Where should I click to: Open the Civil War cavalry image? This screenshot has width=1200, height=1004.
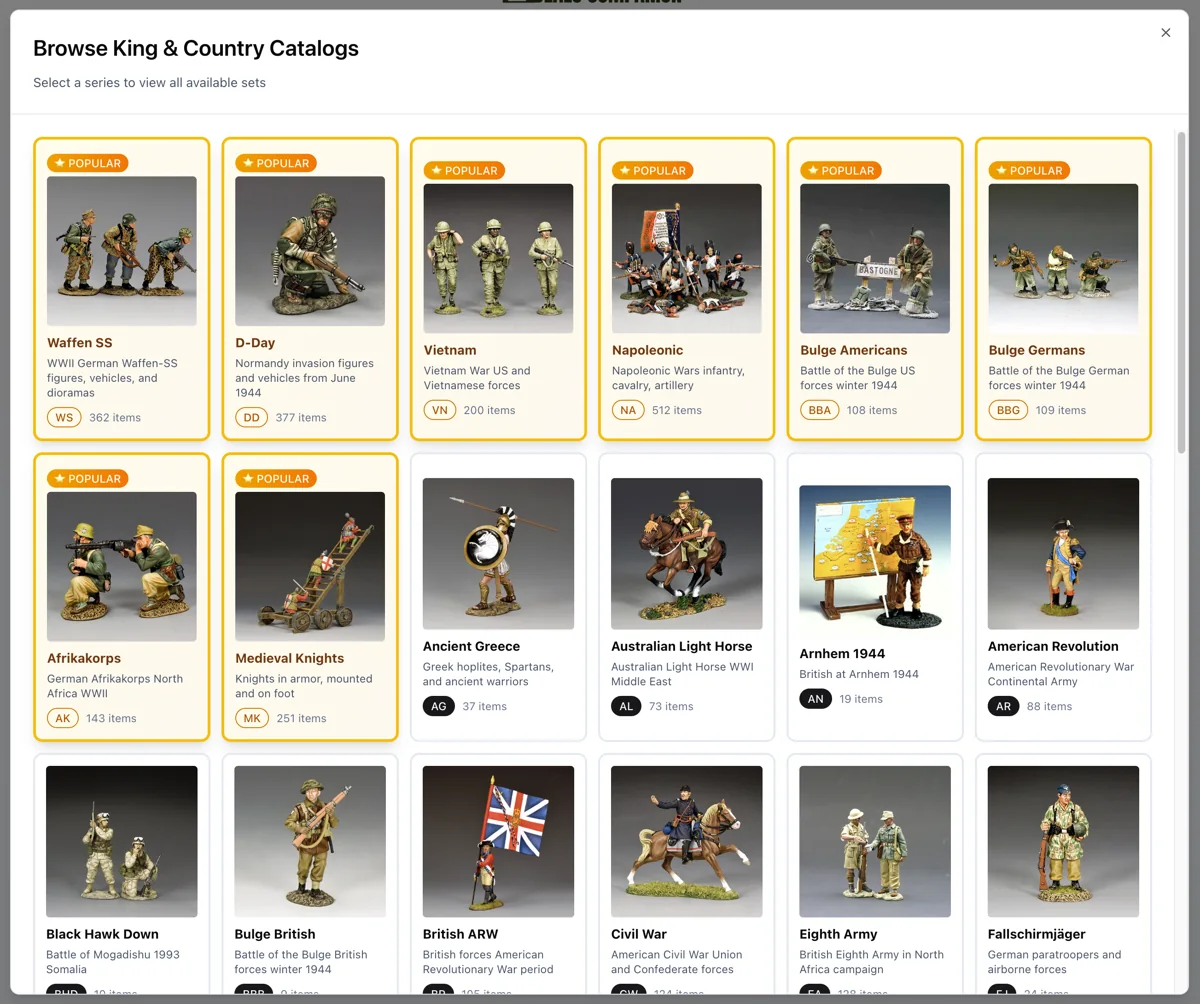tap(687, 841)
